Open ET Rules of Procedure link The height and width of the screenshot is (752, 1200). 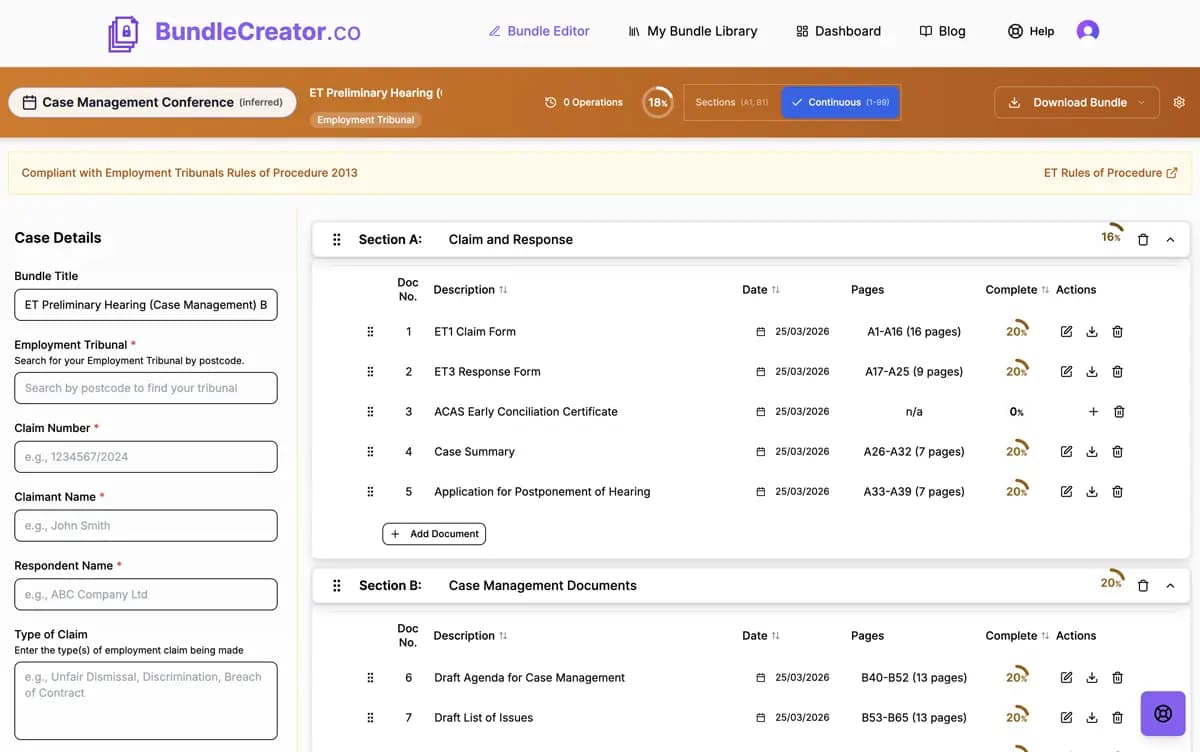tap(1110, 173)
